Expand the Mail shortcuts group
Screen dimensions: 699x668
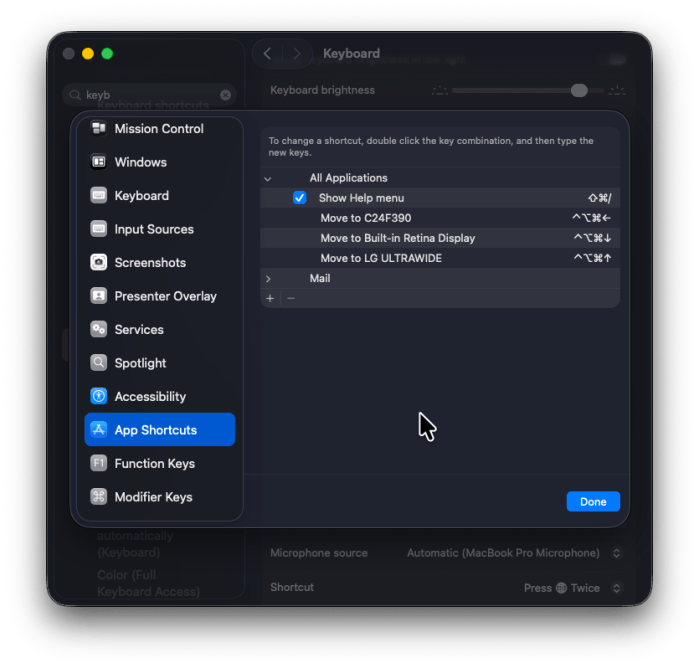[268, 279]
